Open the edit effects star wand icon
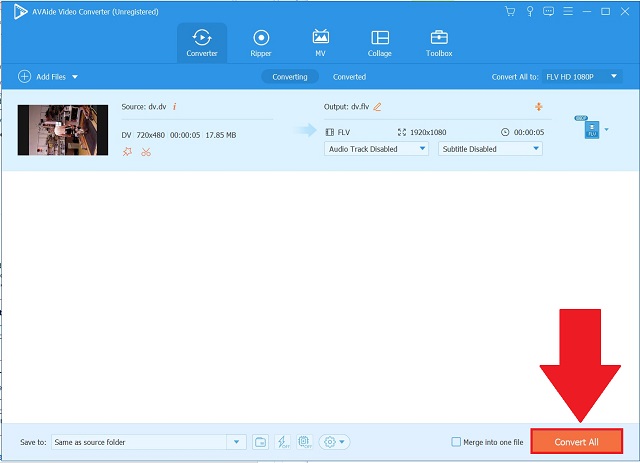The width and height of the screenshot is (640, 463). (127, 152)
